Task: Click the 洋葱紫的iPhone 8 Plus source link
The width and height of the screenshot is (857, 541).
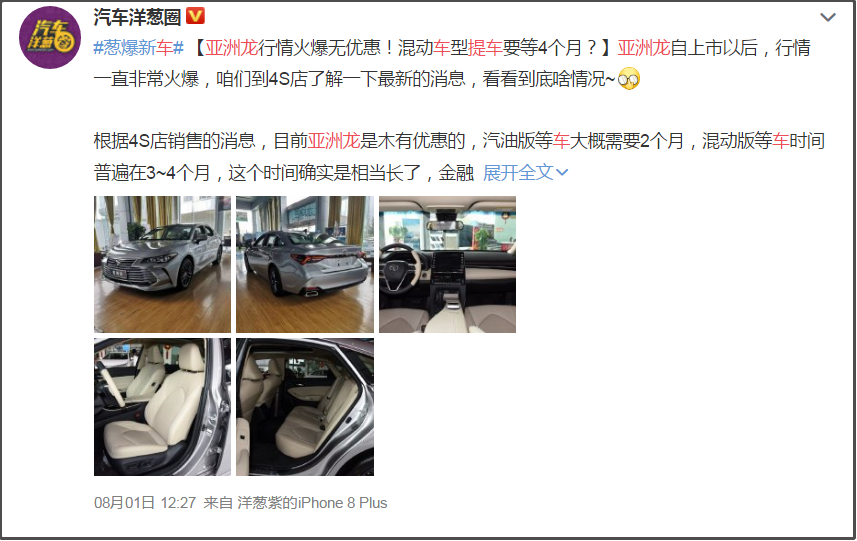Action: click(x=312, y=503)
